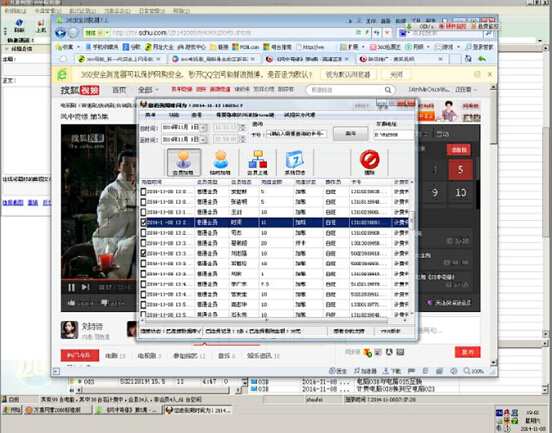Click the thumbs-down icon under the video
552x433 pixels.
(104, 303)
